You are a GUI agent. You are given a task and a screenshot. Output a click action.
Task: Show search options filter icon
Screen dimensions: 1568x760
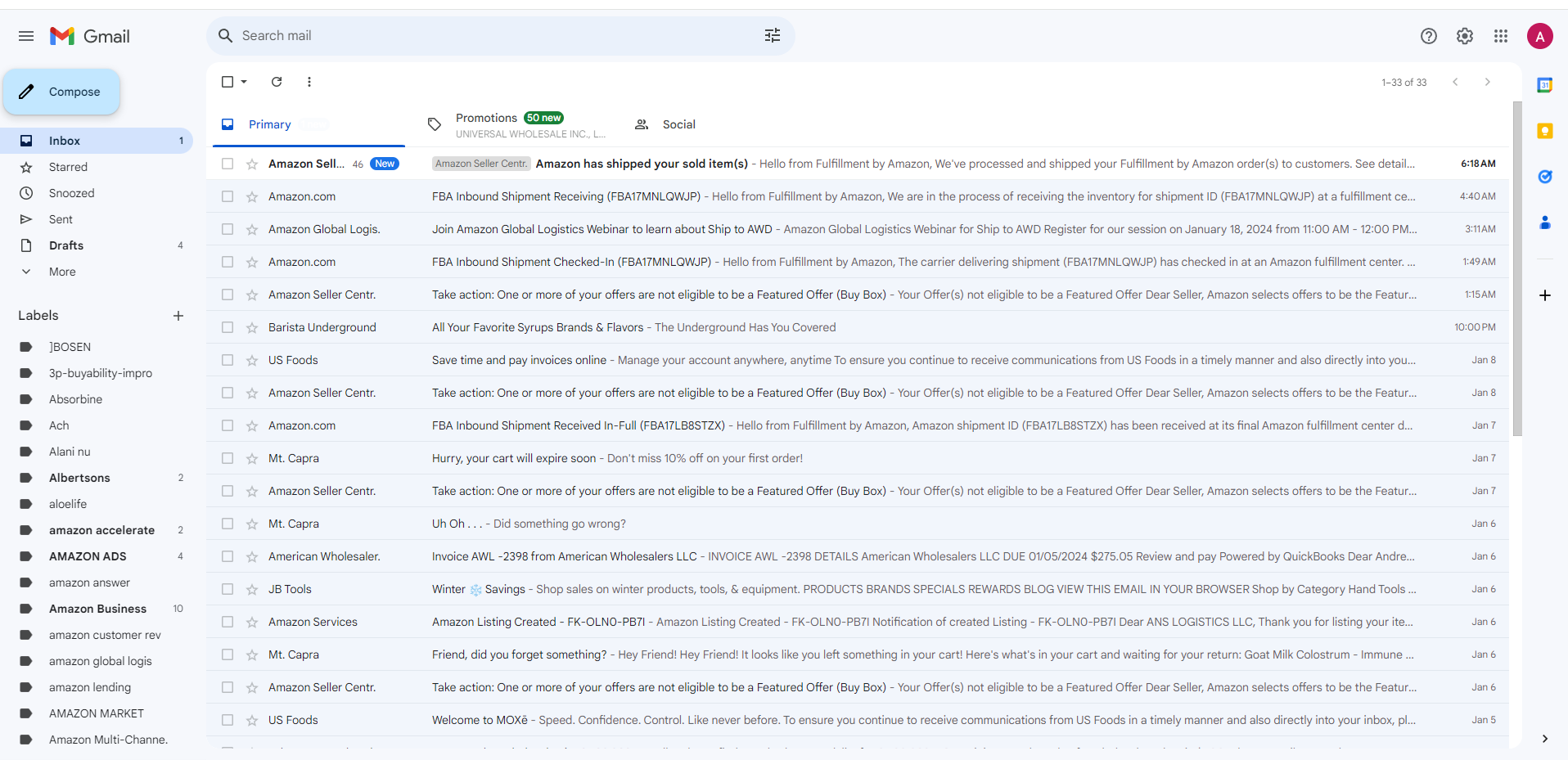click(773, 35)
